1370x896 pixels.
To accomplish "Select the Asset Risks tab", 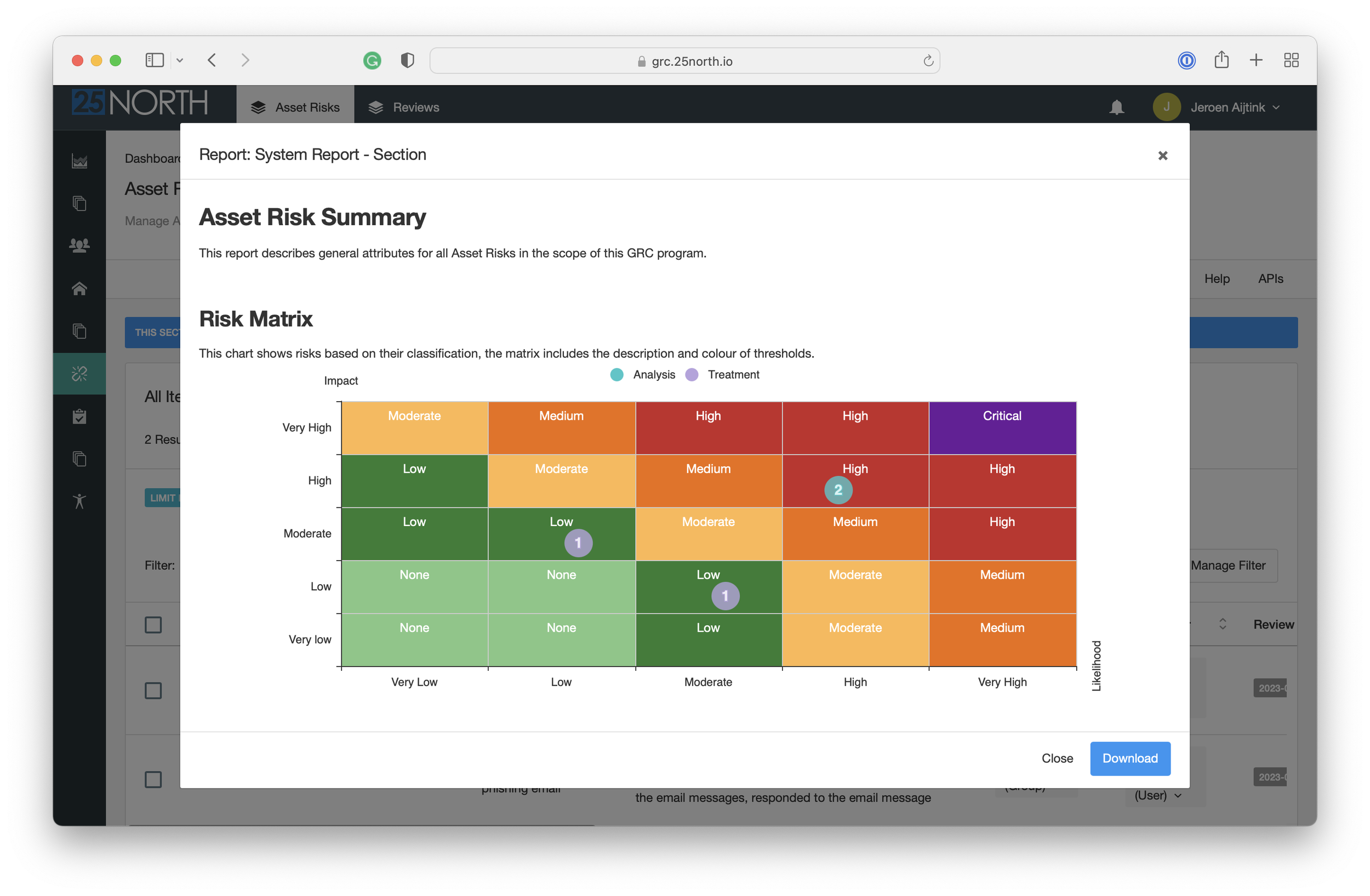I will (295, 107).
